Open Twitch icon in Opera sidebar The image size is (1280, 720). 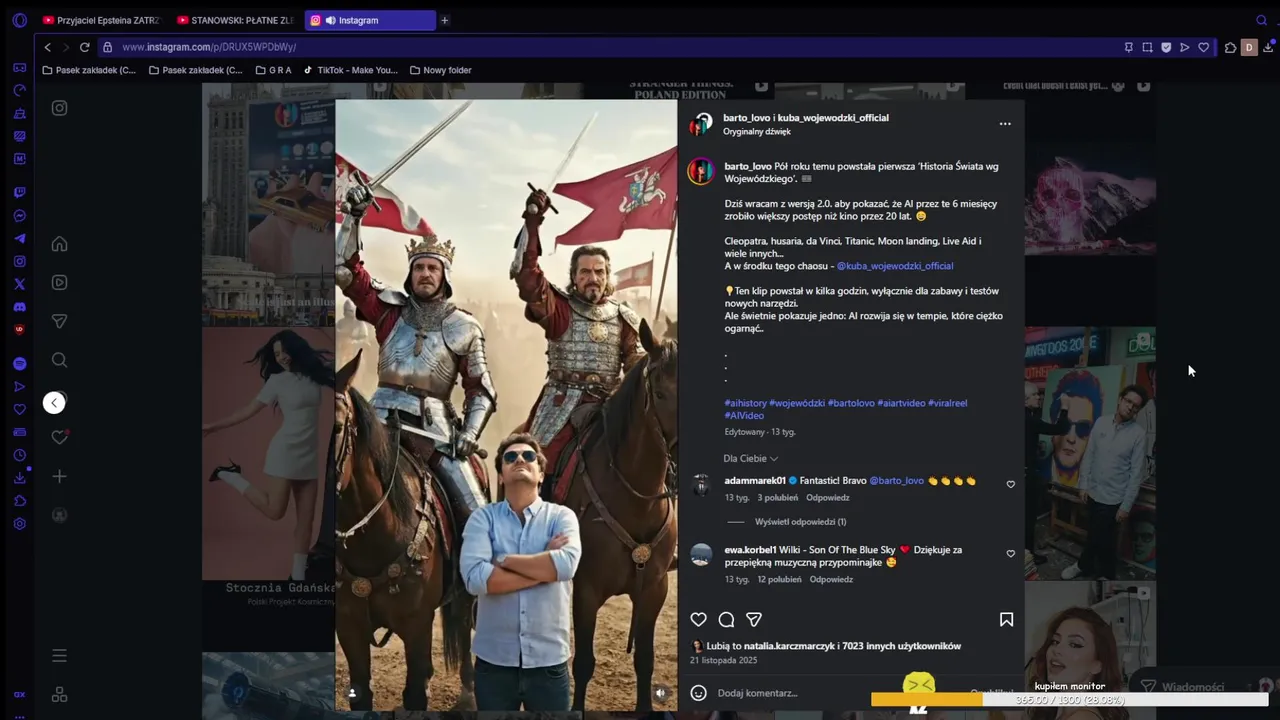[19, 192]
